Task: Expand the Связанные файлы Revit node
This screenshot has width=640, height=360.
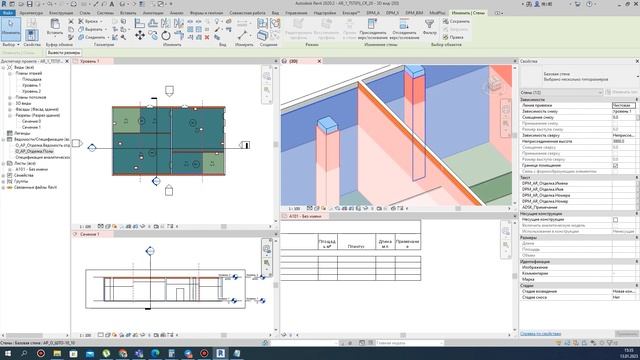Action: pyautogui.click(x=4, y=187)
